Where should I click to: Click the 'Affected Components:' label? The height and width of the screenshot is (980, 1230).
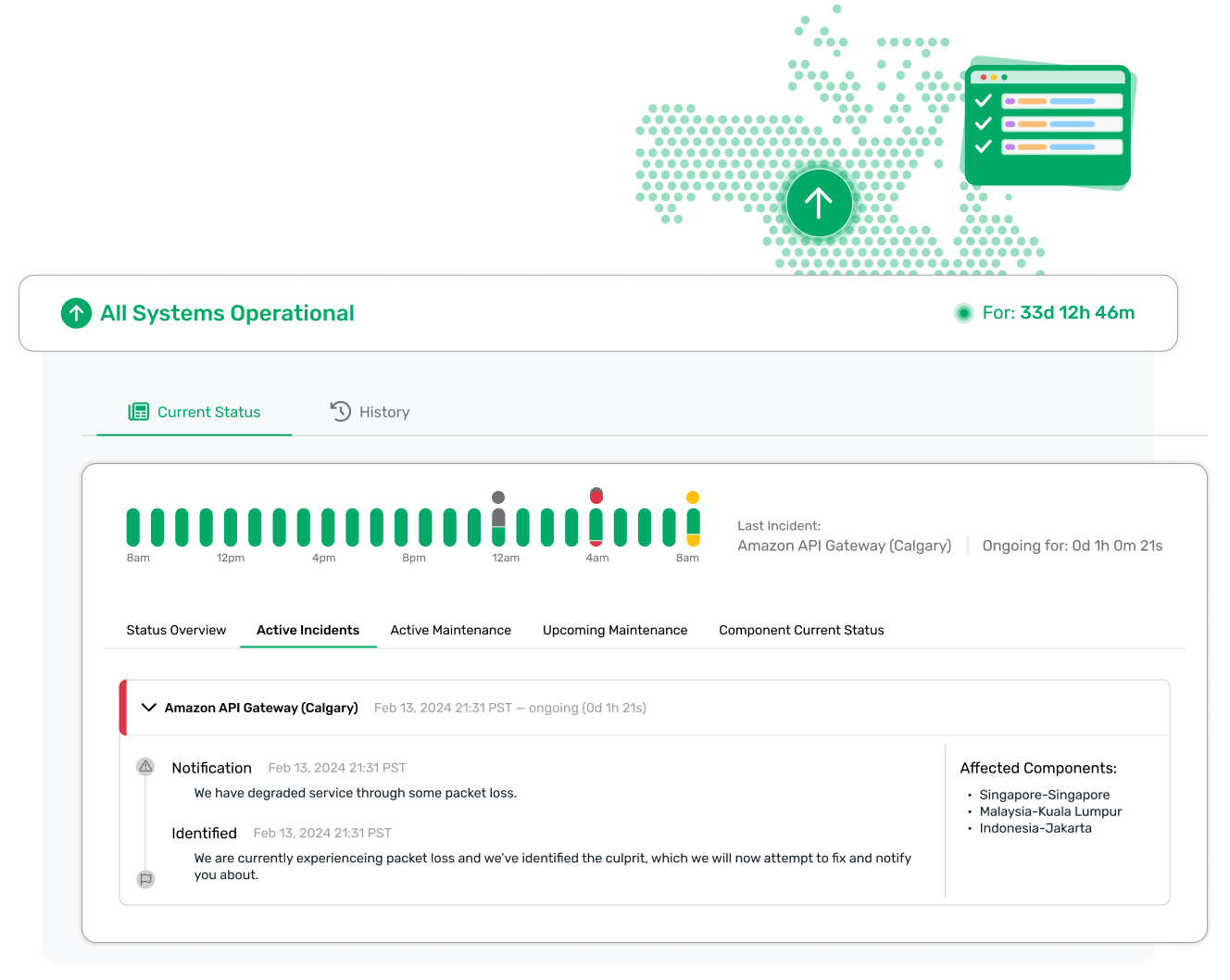click(1038, 768)
